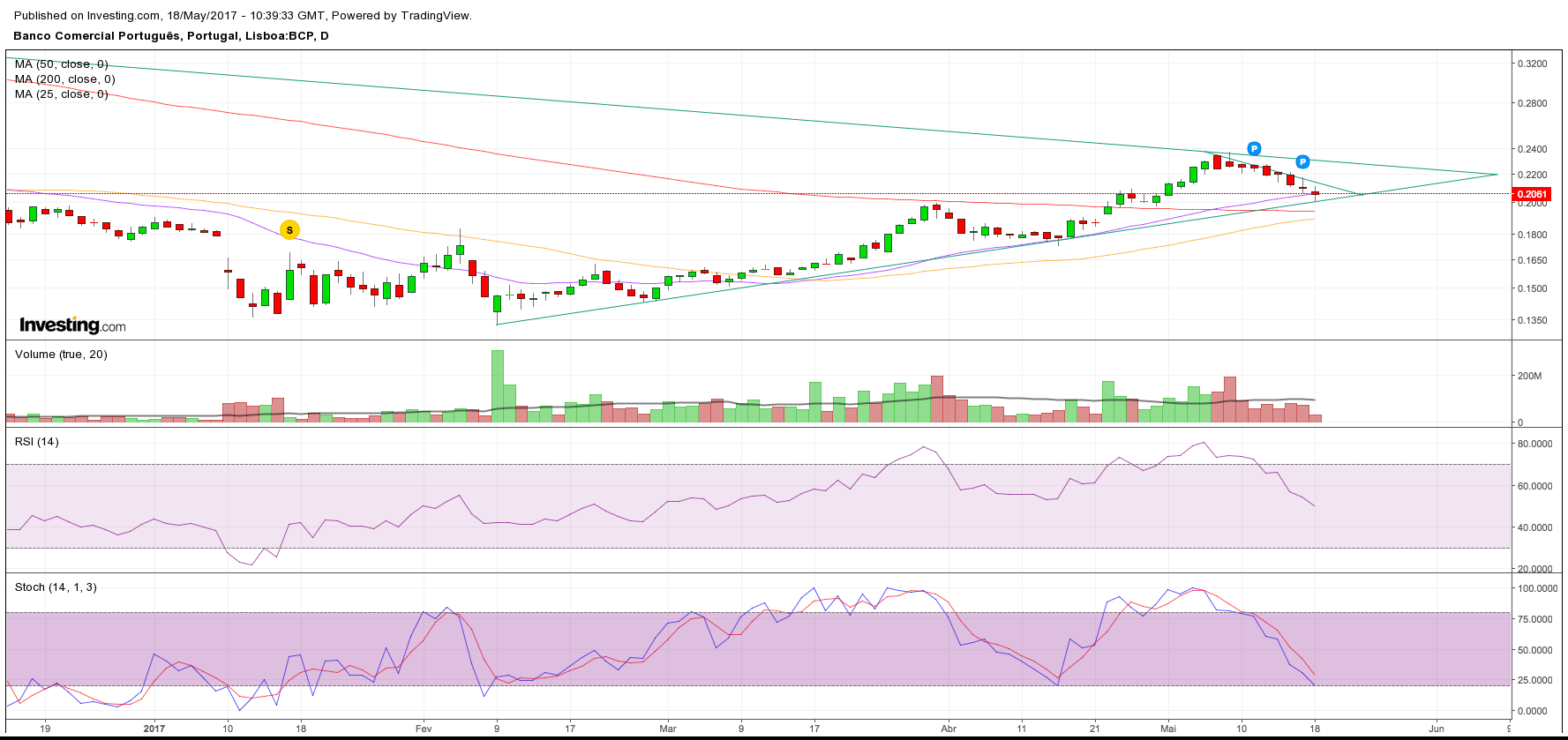Click the second blue P marker near 0.2200
This screenshot has height=740, width=1568.
pyautogui.click(x=1302, y=161)
